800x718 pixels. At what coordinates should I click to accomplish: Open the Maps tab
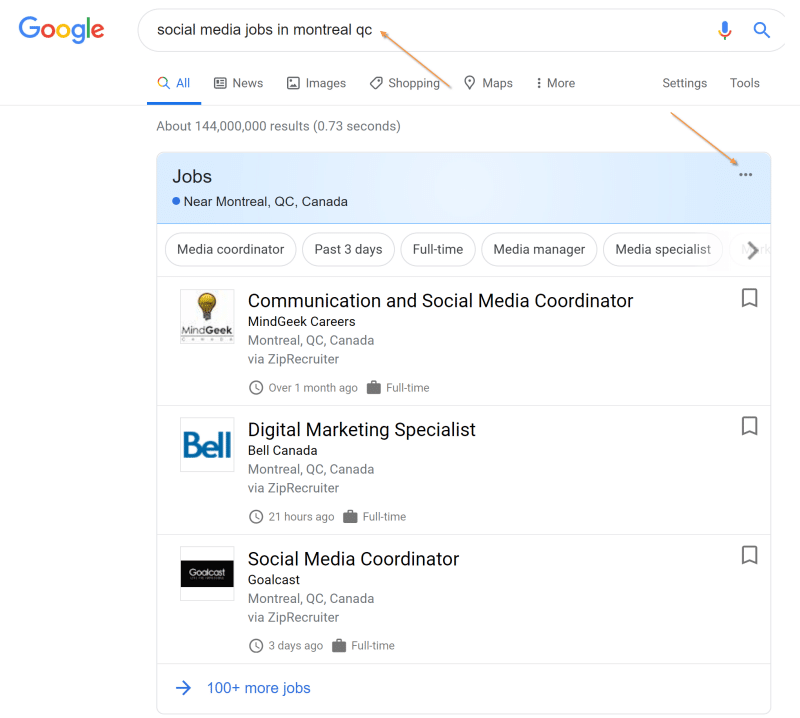488,83
